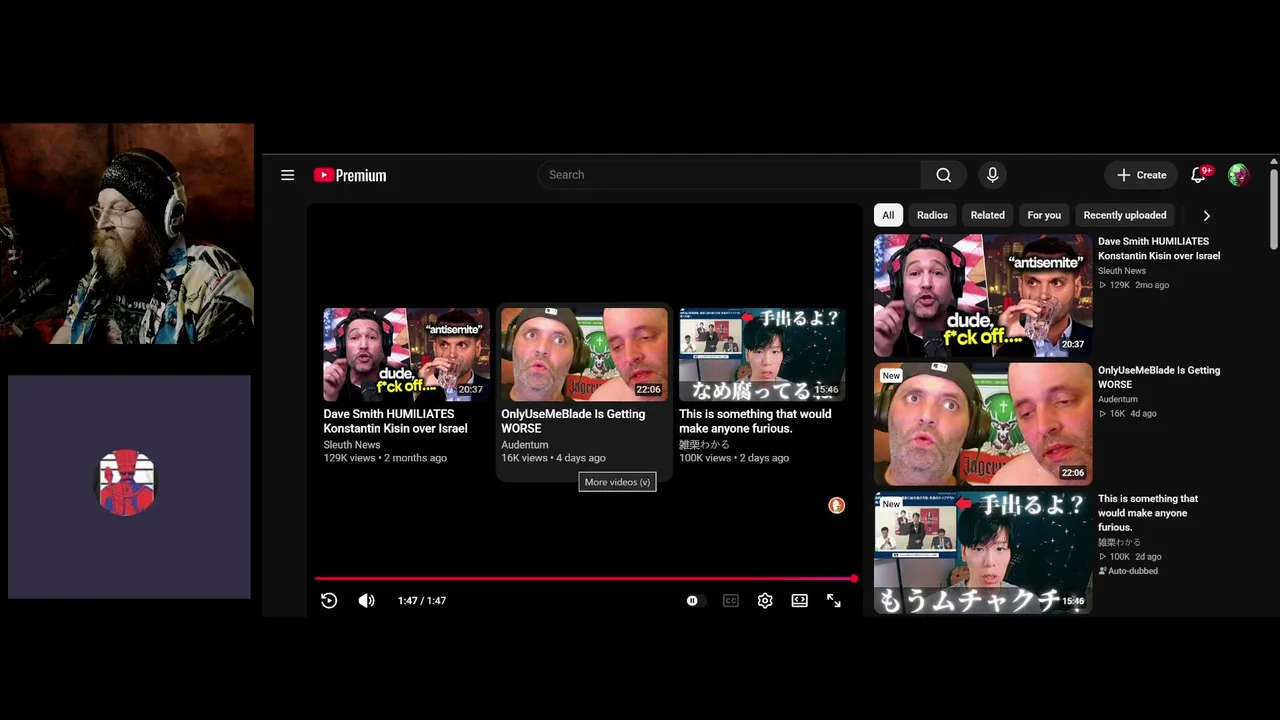
Task: Click 'Audentum' channel name in sidebar
Action: click(1118, 399)
